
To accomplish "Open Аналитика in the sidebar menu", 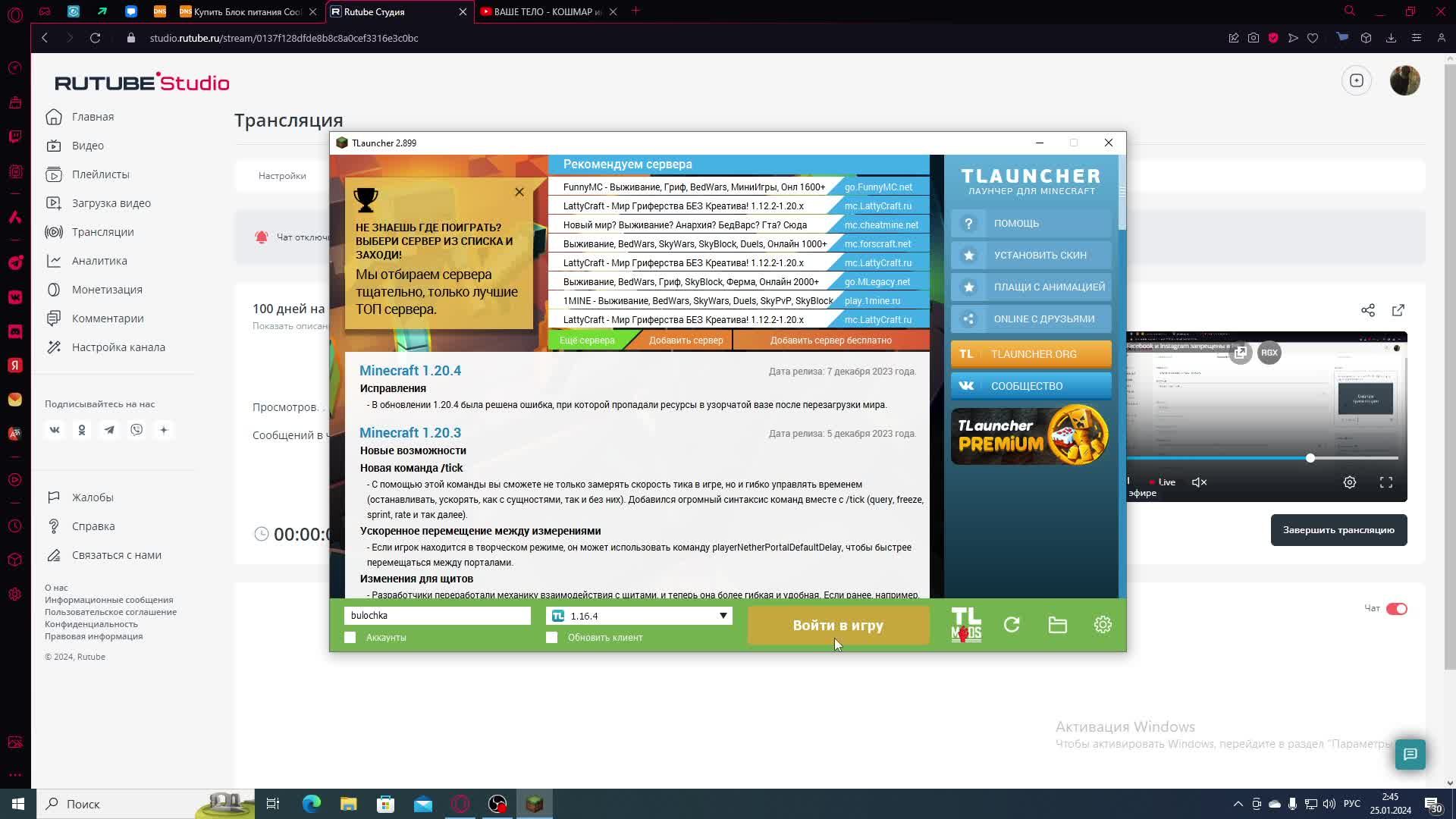I will [99, 261].
